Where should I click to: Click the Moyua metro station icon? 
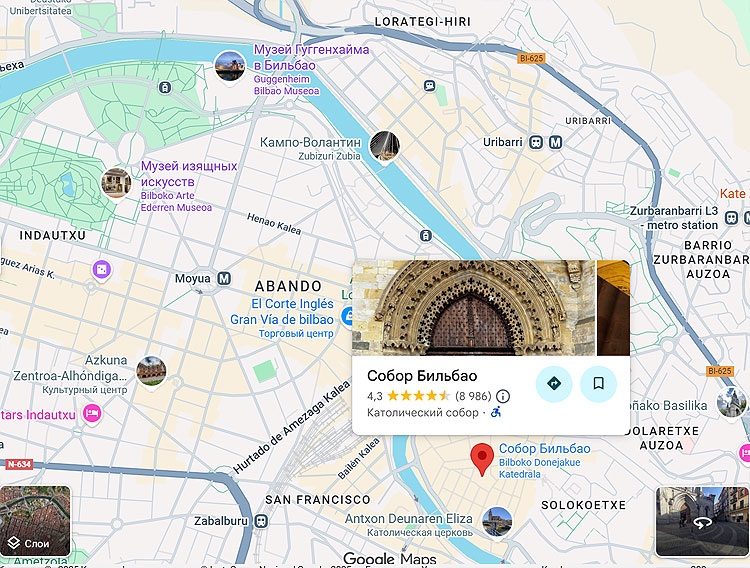[224, 278]
